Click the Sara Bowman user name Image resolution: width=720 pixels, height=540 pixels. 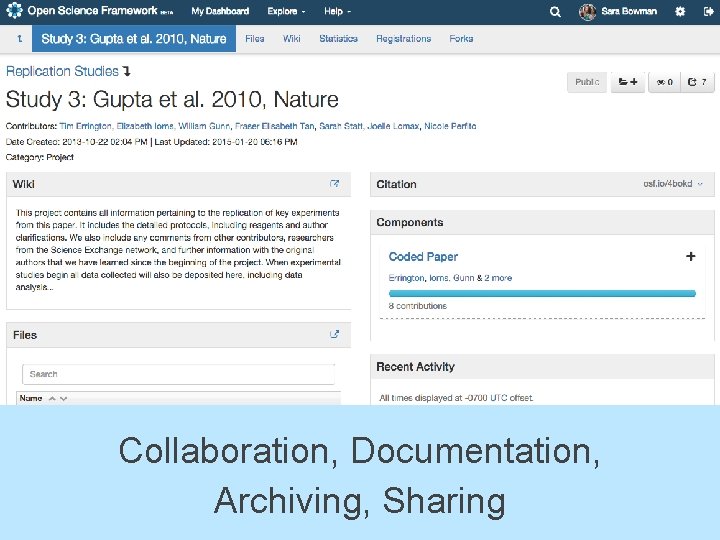click(x=629, y=11)
